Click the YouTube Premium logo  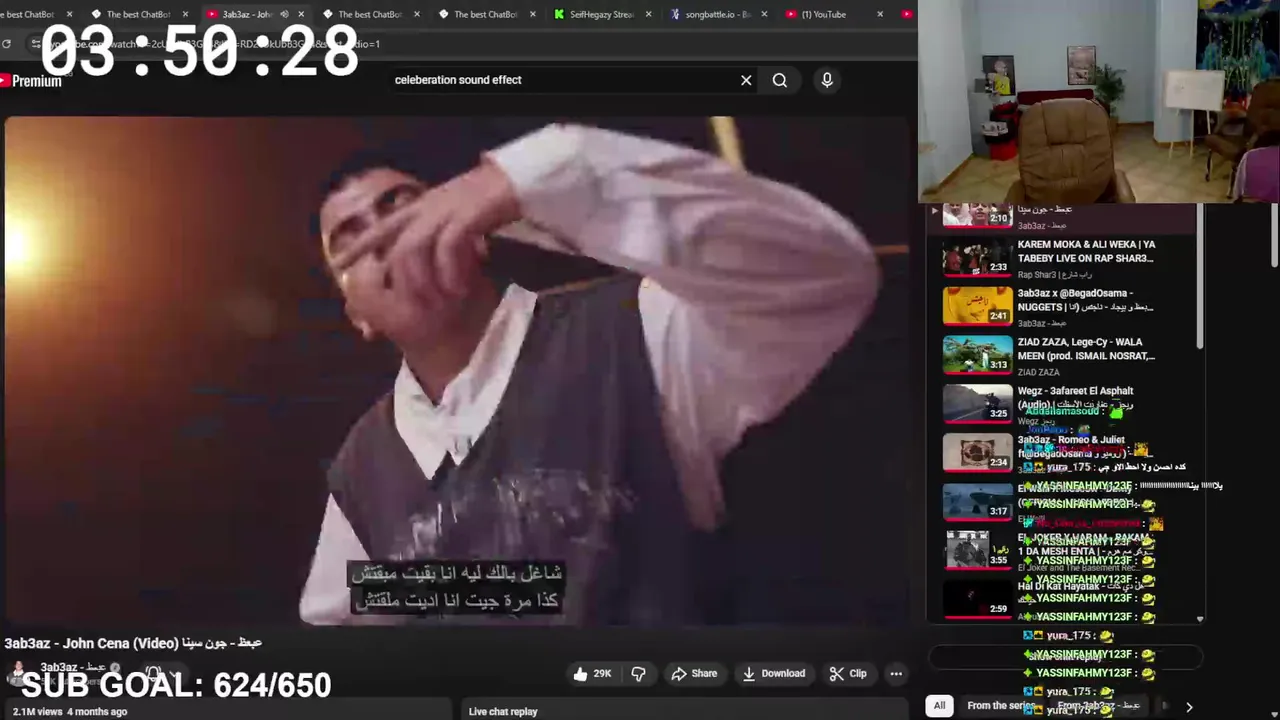(31, 81)
